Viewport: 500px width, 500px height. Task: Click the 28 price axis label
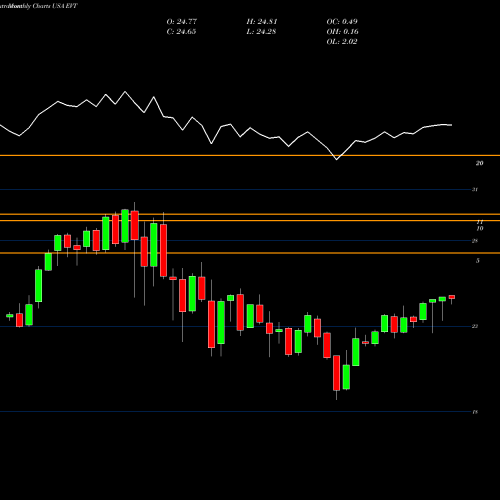[475, 241]
